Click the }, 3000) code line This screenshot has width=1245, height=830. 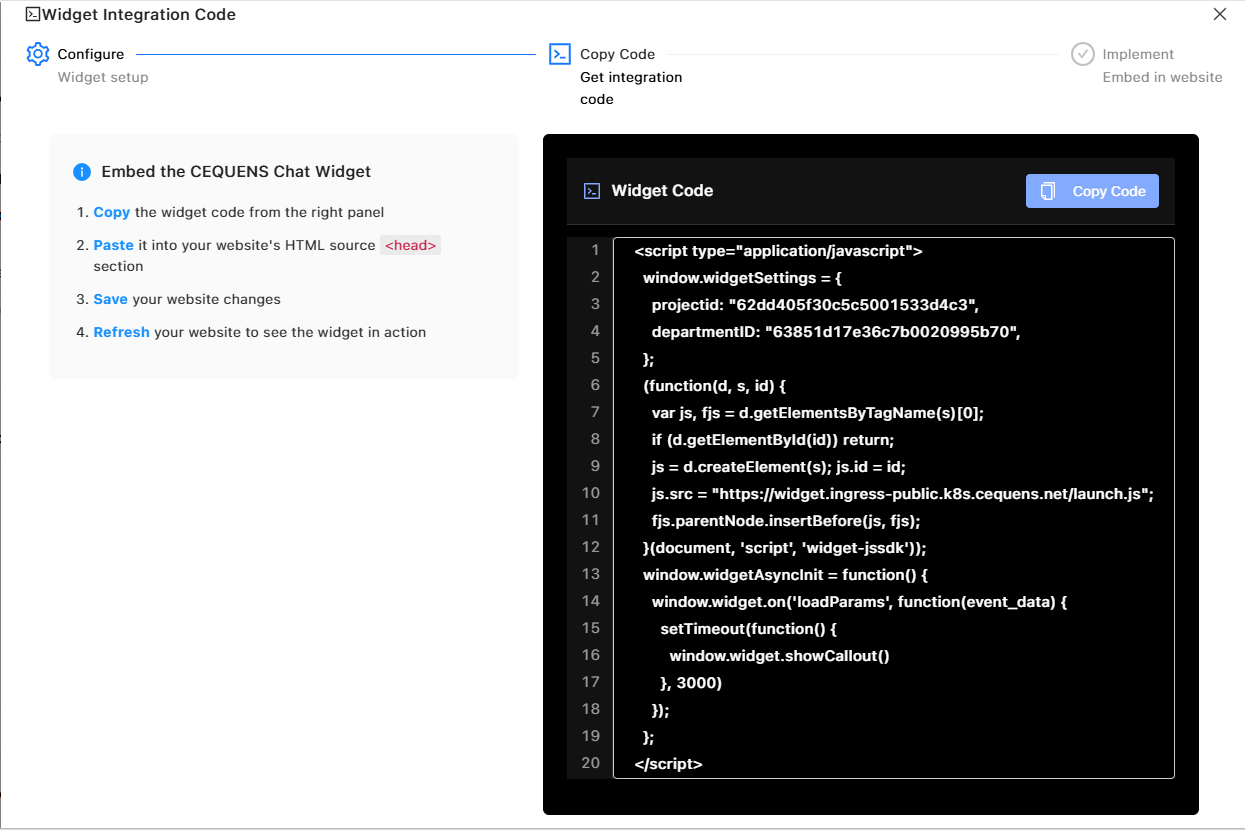pos(691,683)
